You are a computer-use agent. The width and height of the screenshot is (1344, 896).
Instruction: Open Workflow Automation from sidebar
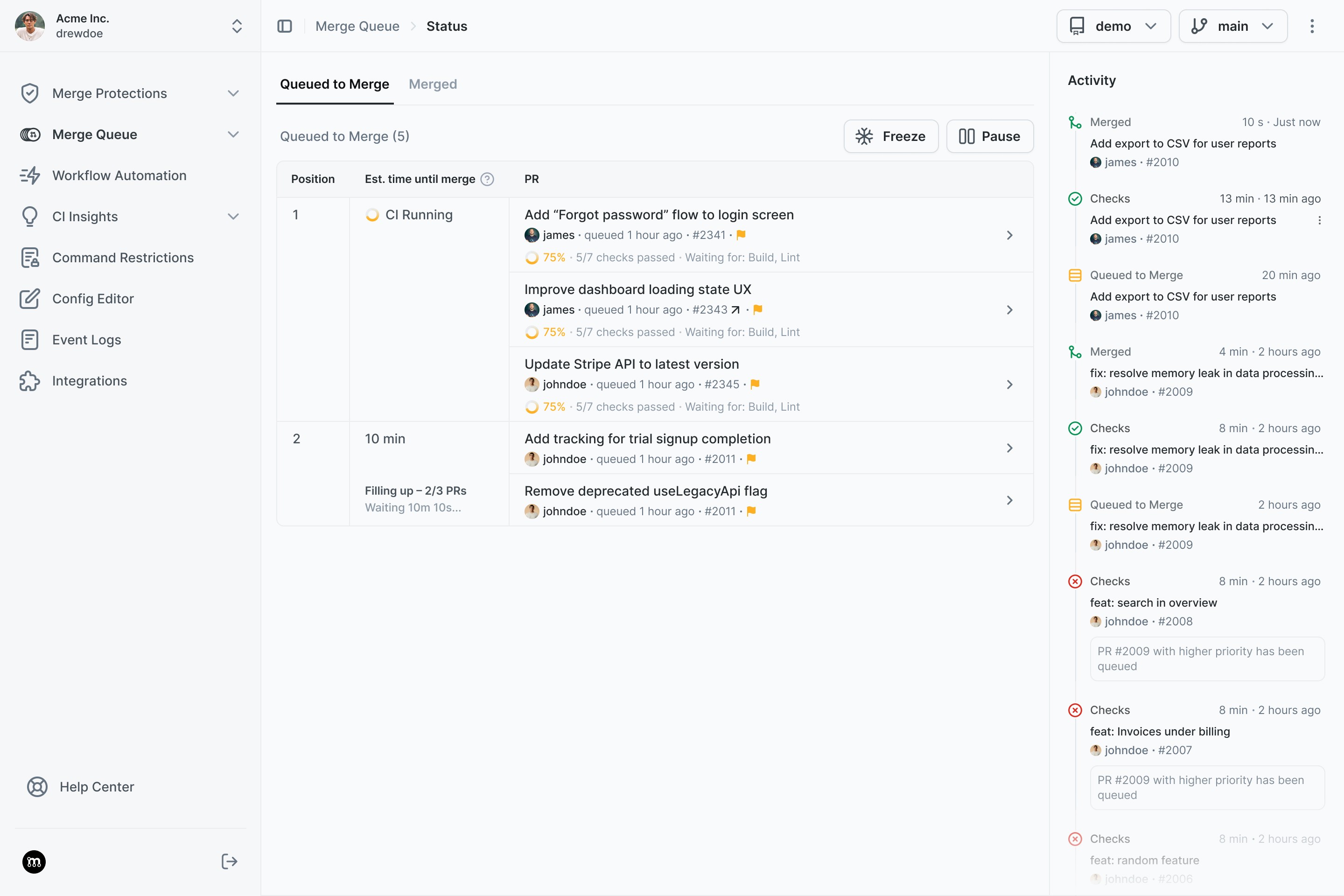click(119, 175)
